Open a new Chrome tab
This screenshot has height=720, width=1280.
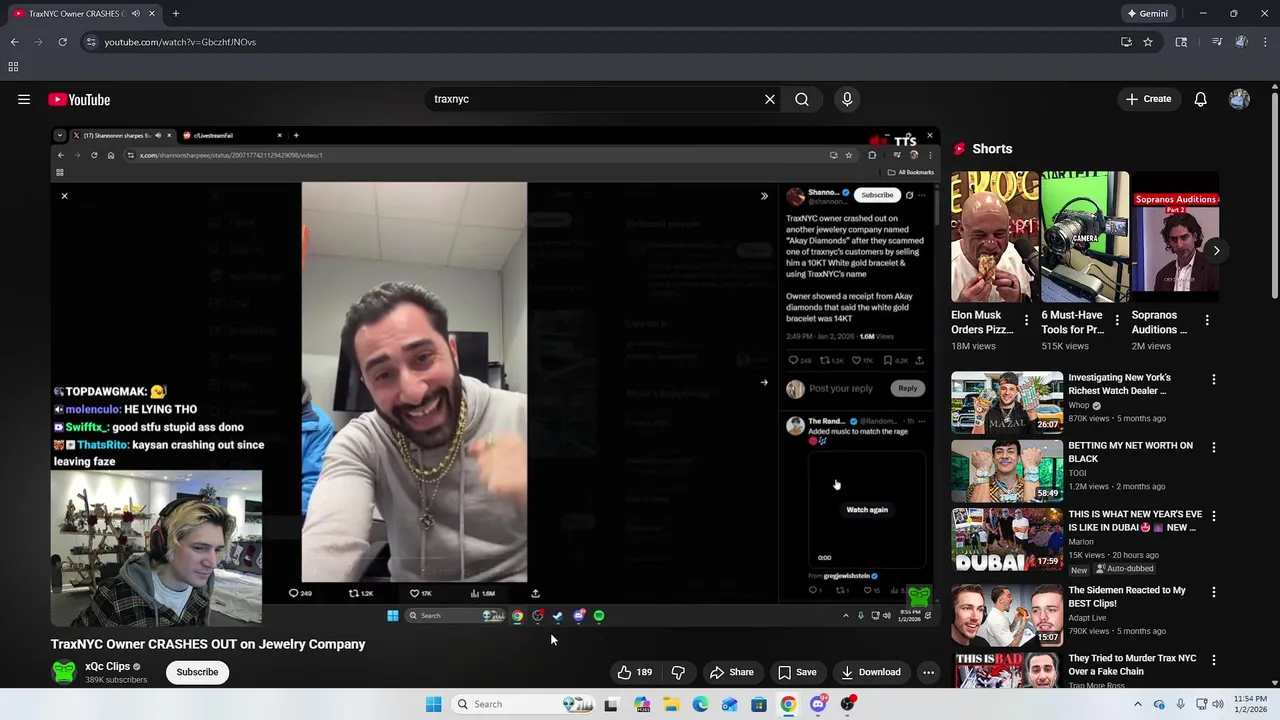pyautogui.click(x=176, y=14)
